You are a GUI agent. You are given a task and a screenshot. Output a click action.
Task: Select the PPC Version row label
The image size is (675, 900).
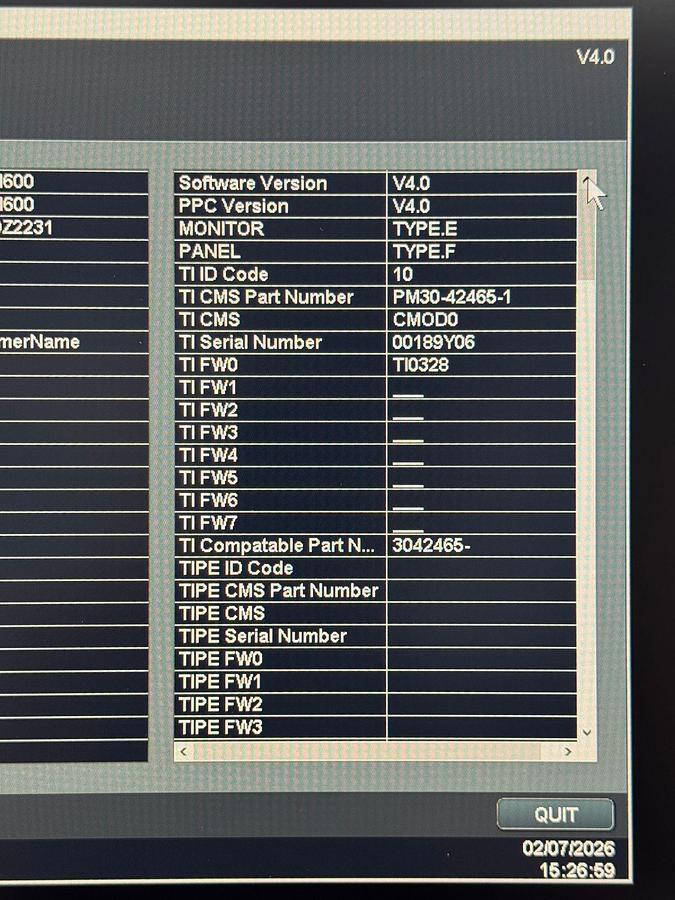point(233,206)
